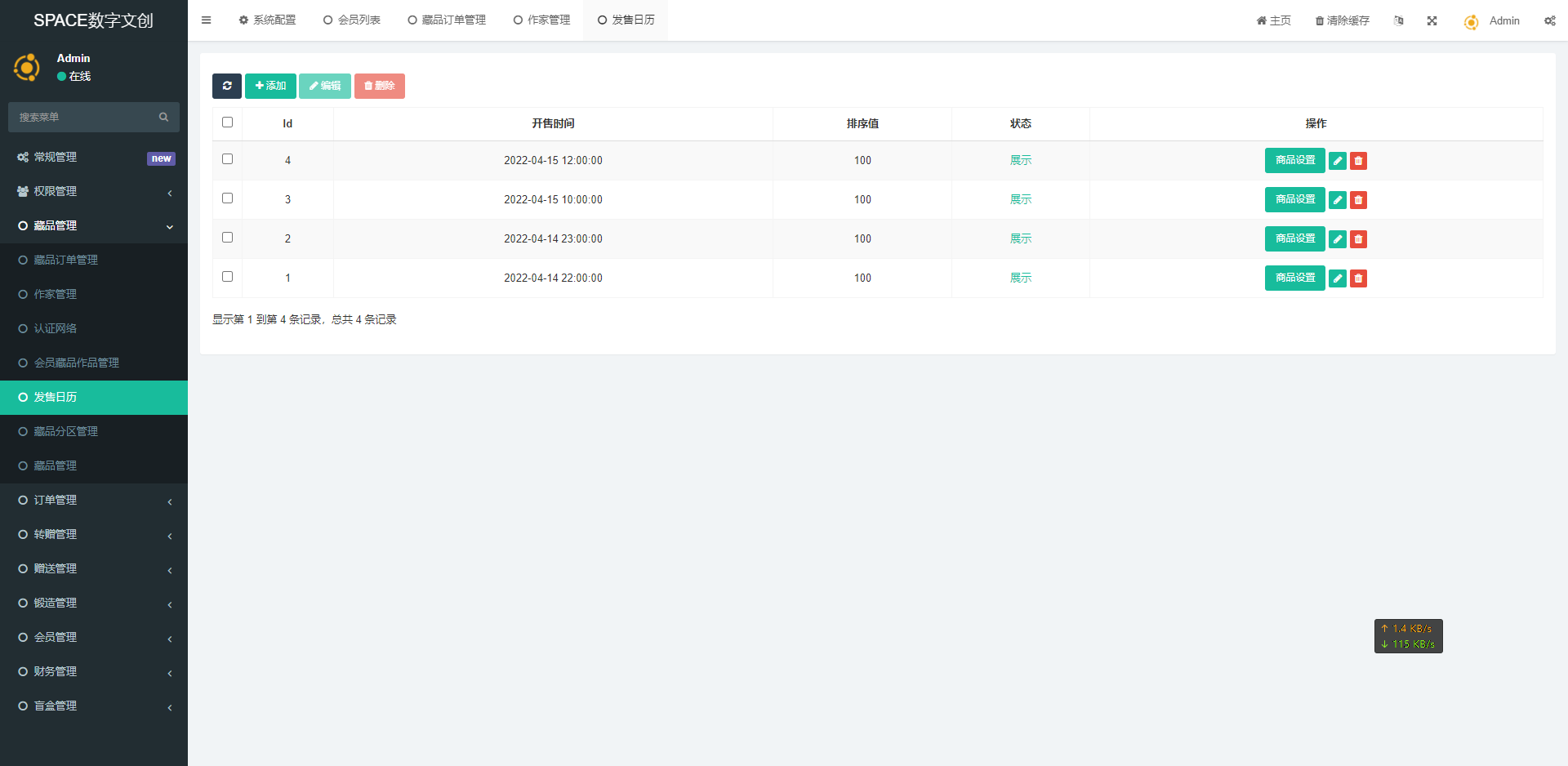Click the green 添加 button
Viewport: 1568px width, 766px height.
pyautogui.click(x=270, y=86)
